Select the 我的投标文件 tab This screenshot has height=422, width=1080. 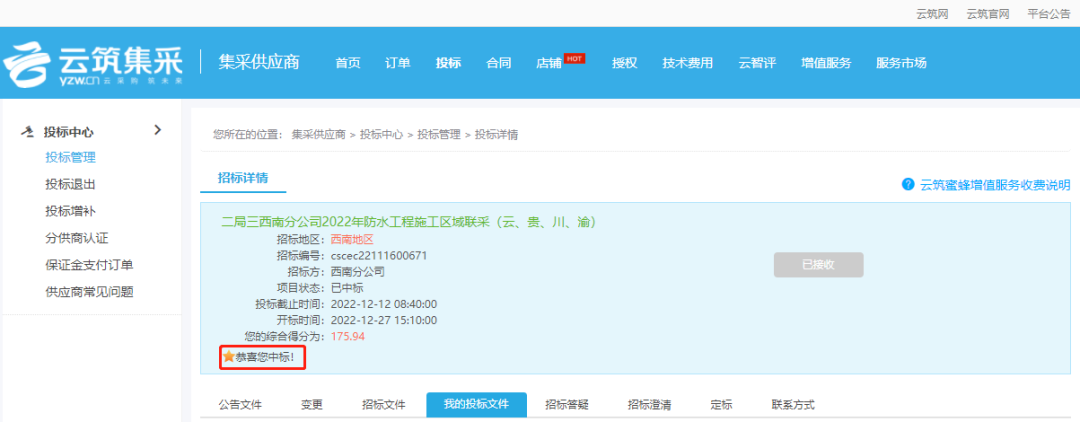tap(476, 405)
